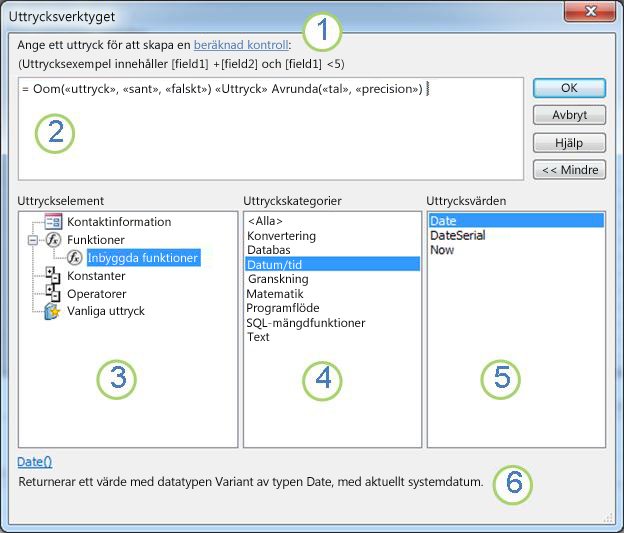This screenshot has width=624, height=533.
Task: Choose the Datum/tid category
Action: coord(332,264)
